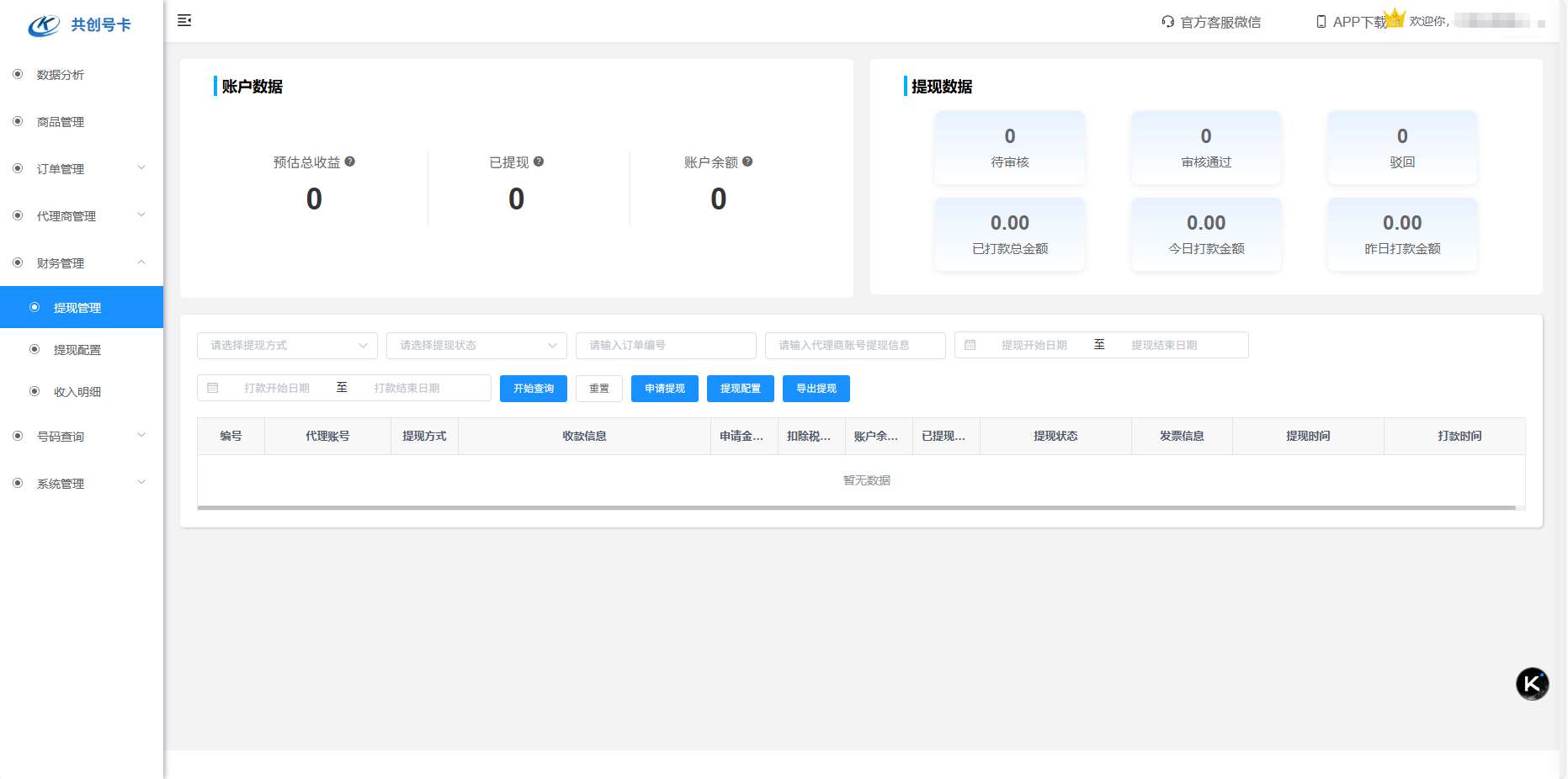Click the question mark beside 已提现

coord(539,162)
